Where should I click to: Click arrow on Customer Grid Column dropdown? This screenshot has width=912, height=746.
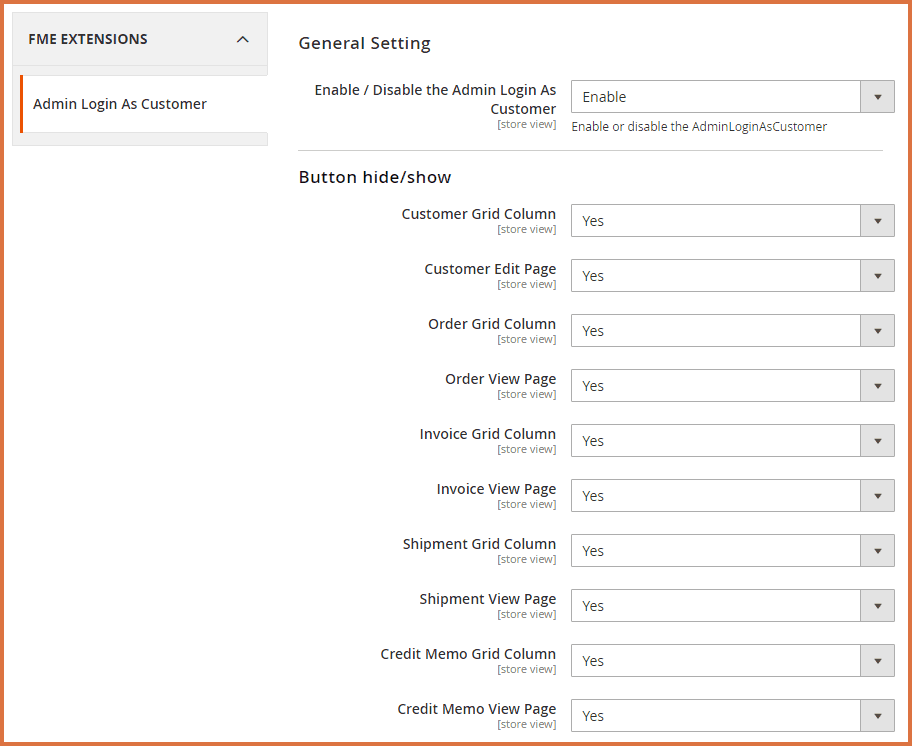(x=877, y=221)
